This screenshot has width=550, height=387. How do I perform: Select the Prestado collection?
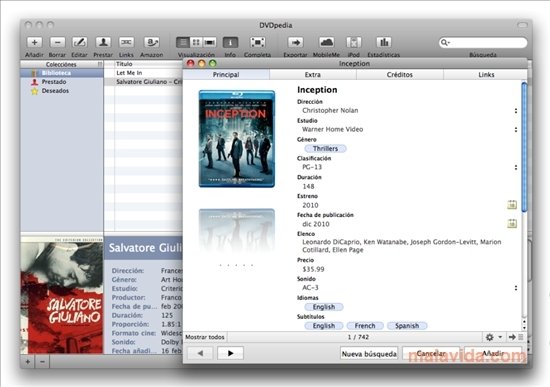[x=62, y=82]
